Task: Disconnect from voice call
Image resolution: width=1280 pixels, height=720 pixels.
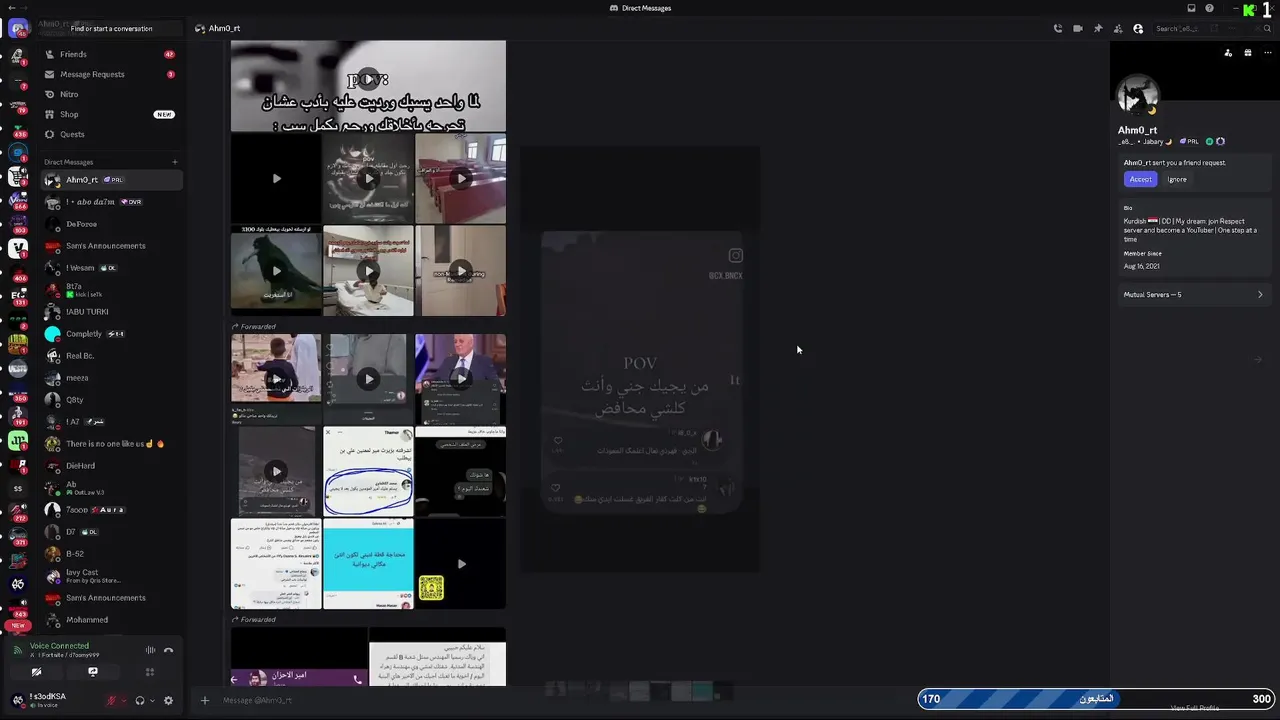Action: click(x=168, y=650)
